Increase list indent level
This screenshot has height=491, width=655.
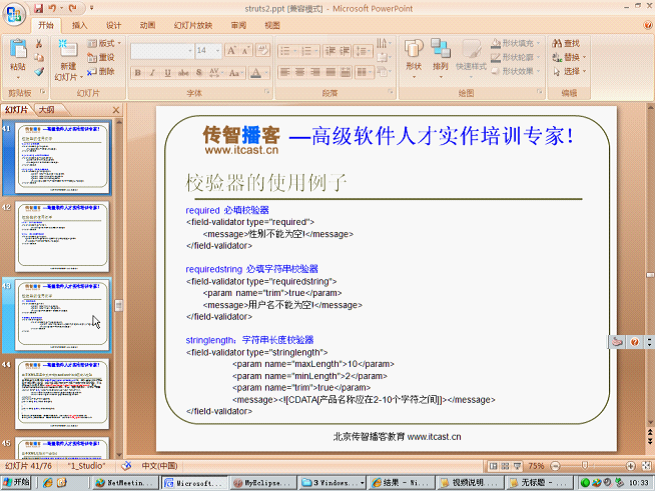(x=345, y=51)
